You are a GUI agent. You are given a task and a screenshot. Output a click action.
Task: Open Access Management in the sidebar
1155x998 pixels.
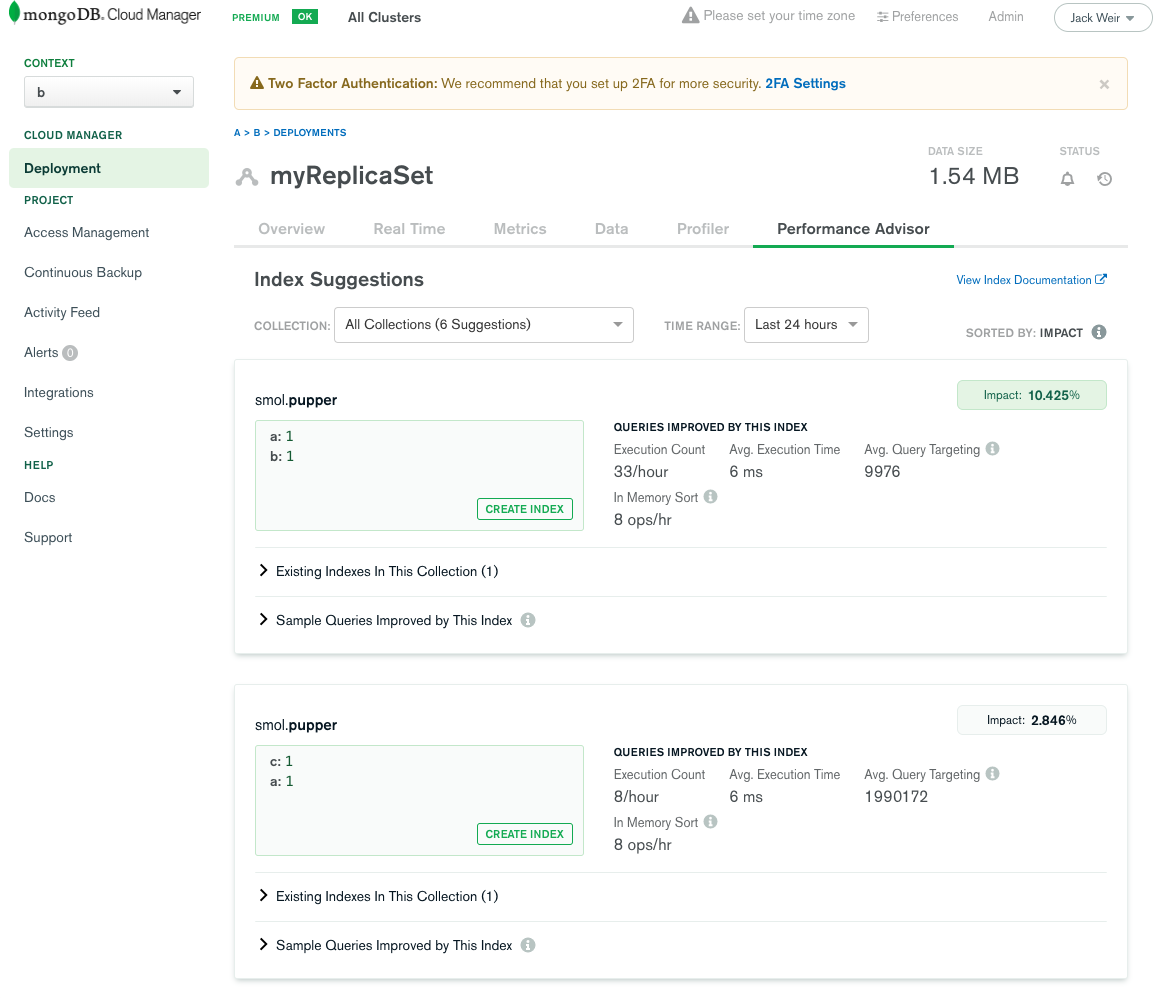[86, 232]
